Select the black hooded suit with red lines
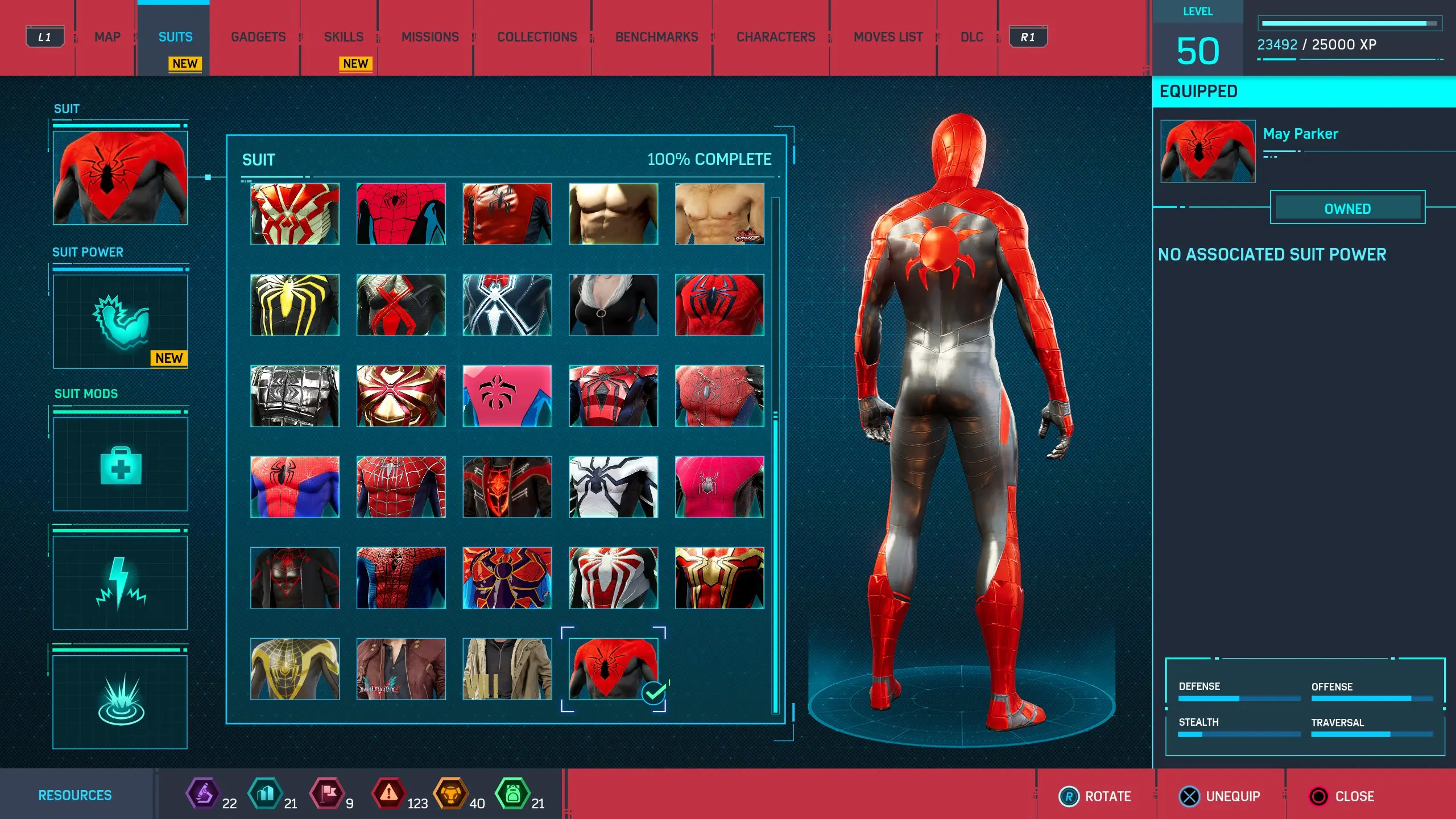This screenshot has height=819, width=1456. coord(295,578)
